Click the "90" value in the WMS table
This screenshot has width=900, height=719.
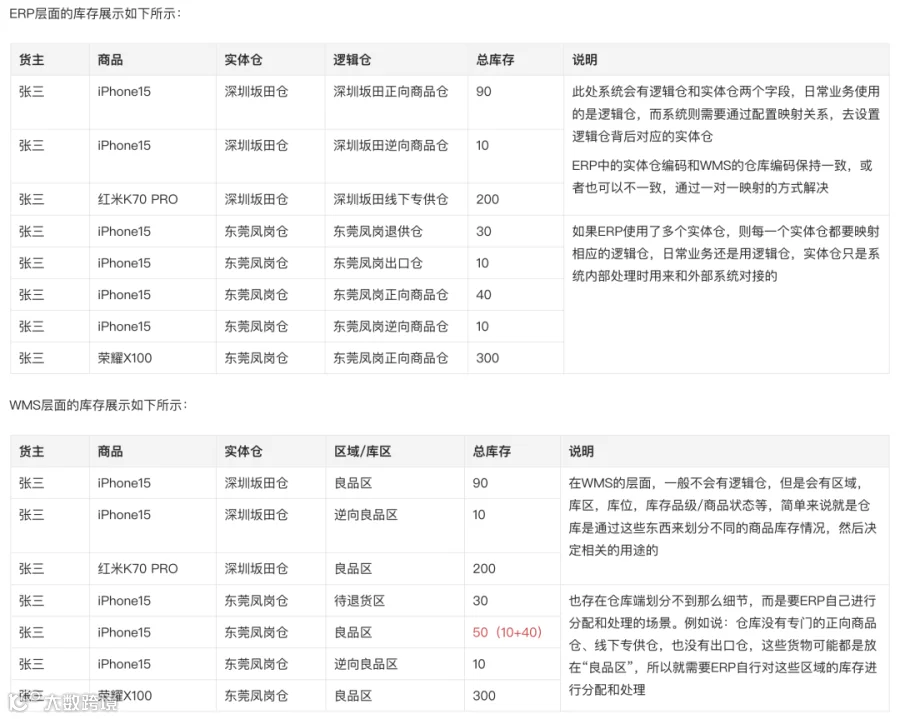click(480, 483)
